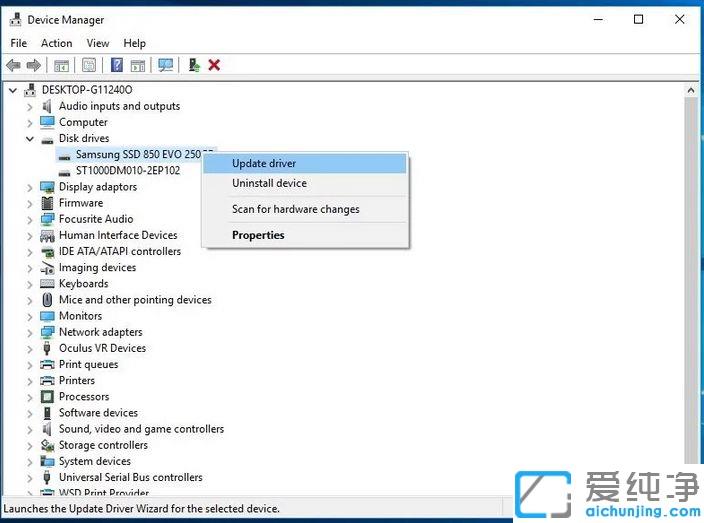Click the blue Help question mark icon
704x523 pixels.
(x=116, y=65)
